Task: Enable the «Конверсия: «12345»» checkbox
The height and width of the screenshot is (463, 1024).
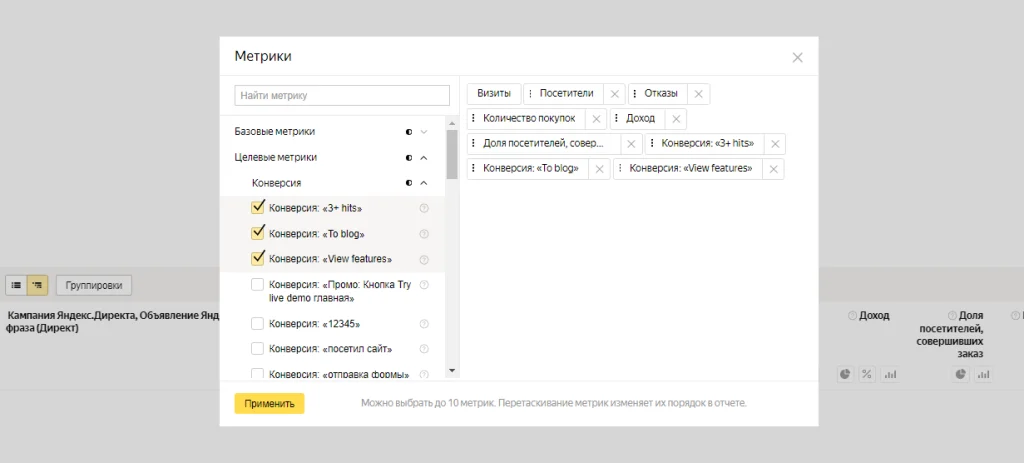Action: pos(258,324)
